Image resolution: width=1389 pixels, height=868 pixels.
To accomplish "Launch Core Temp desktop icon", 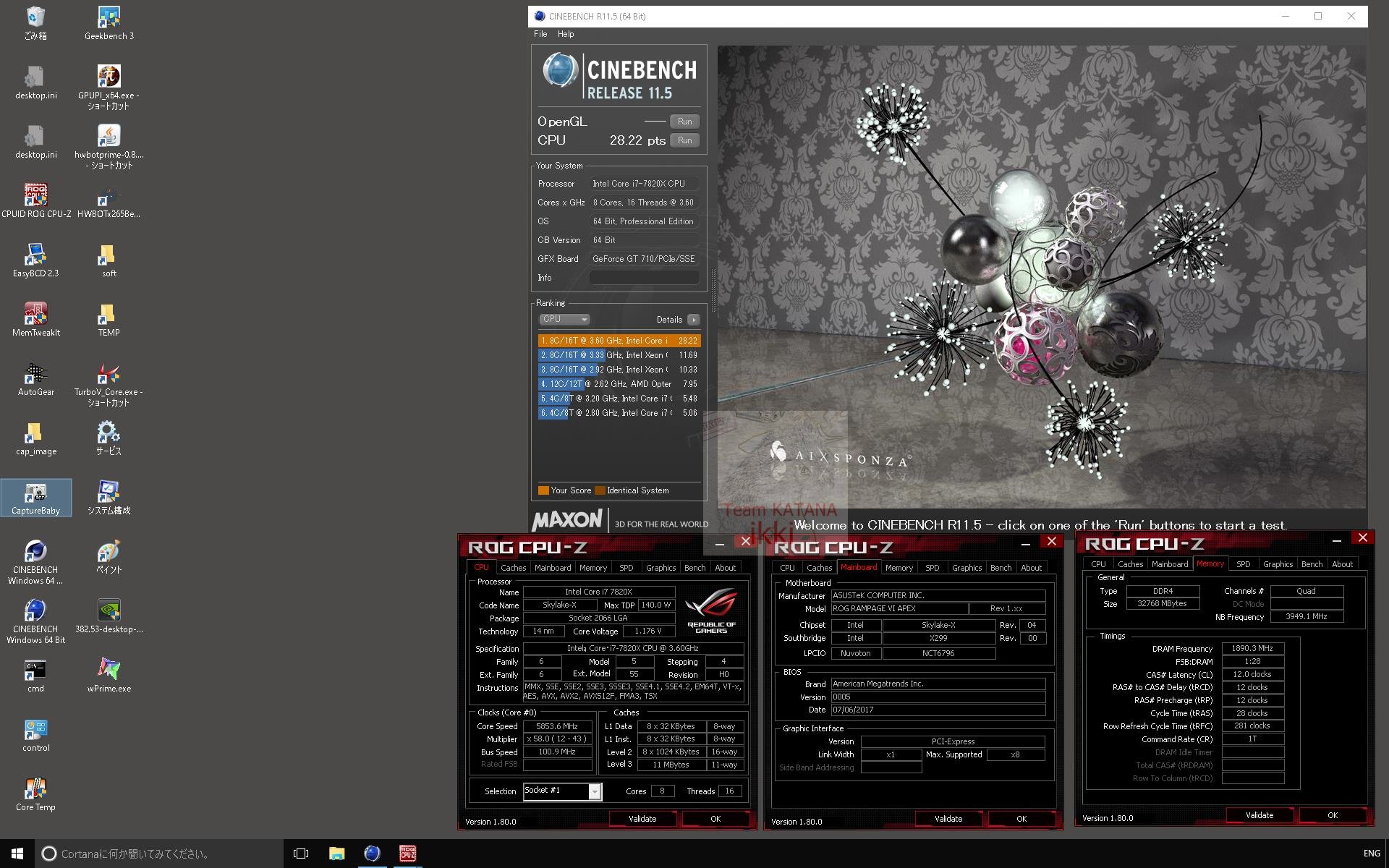I will tap(35, 794).
